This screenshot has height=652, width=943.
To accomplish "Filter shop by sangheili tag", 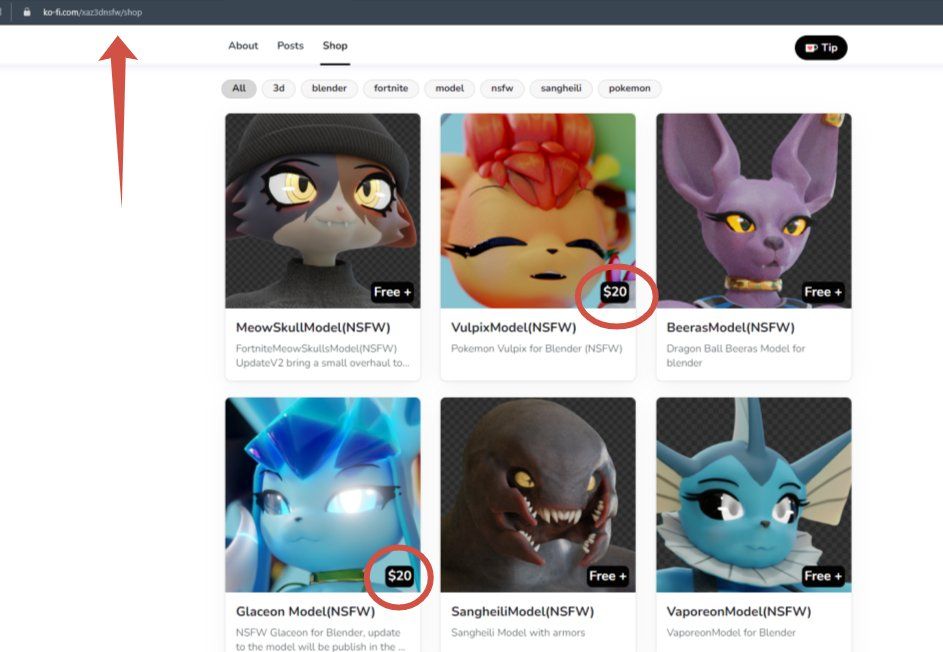I will coord(561,88).
